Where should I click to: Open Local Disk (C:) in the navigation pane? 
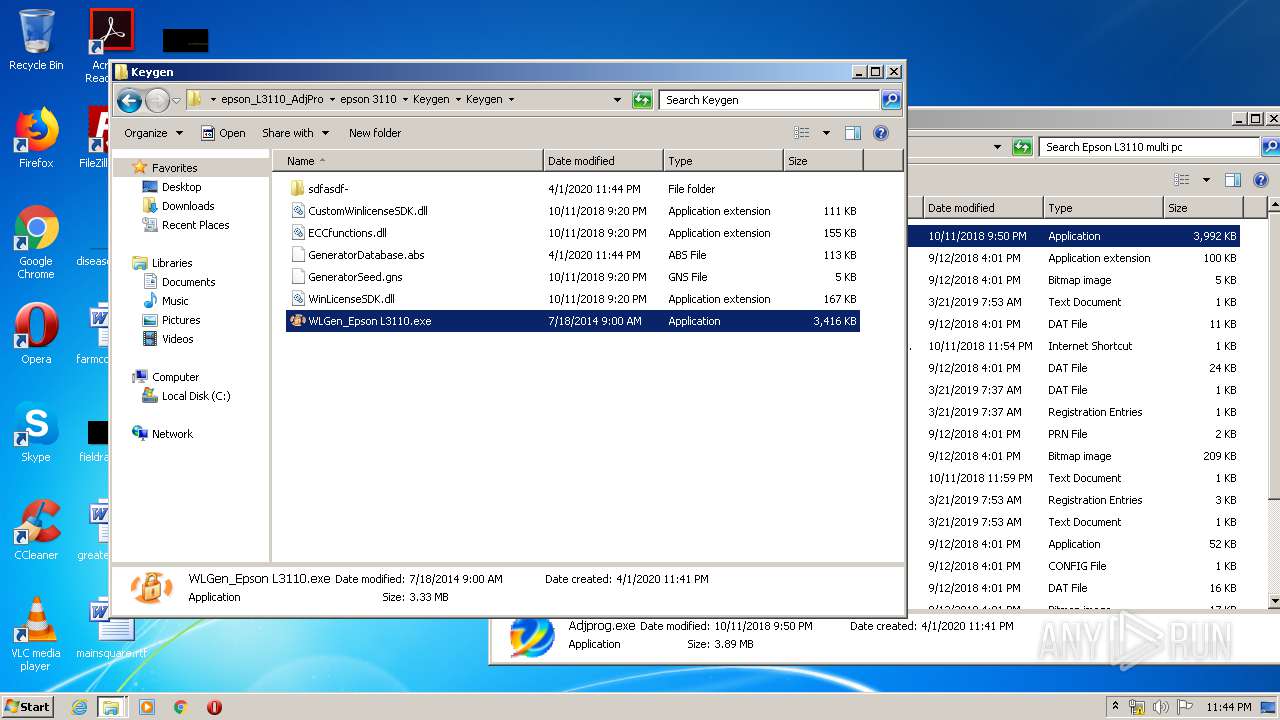195,396
